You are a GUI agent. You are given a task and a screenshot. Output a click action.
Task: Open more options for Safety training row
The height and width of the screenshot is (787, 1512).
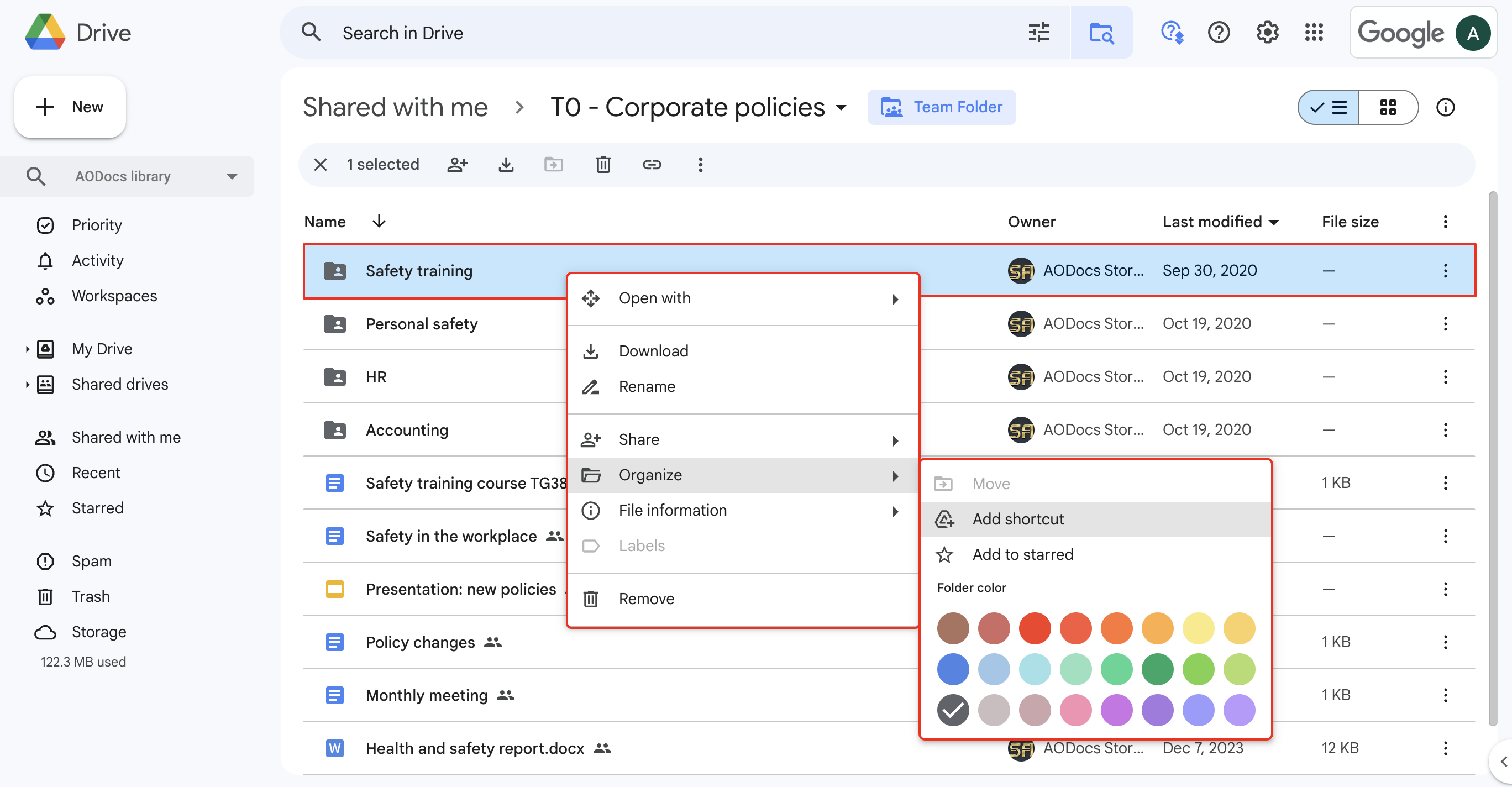[1445, 271]
